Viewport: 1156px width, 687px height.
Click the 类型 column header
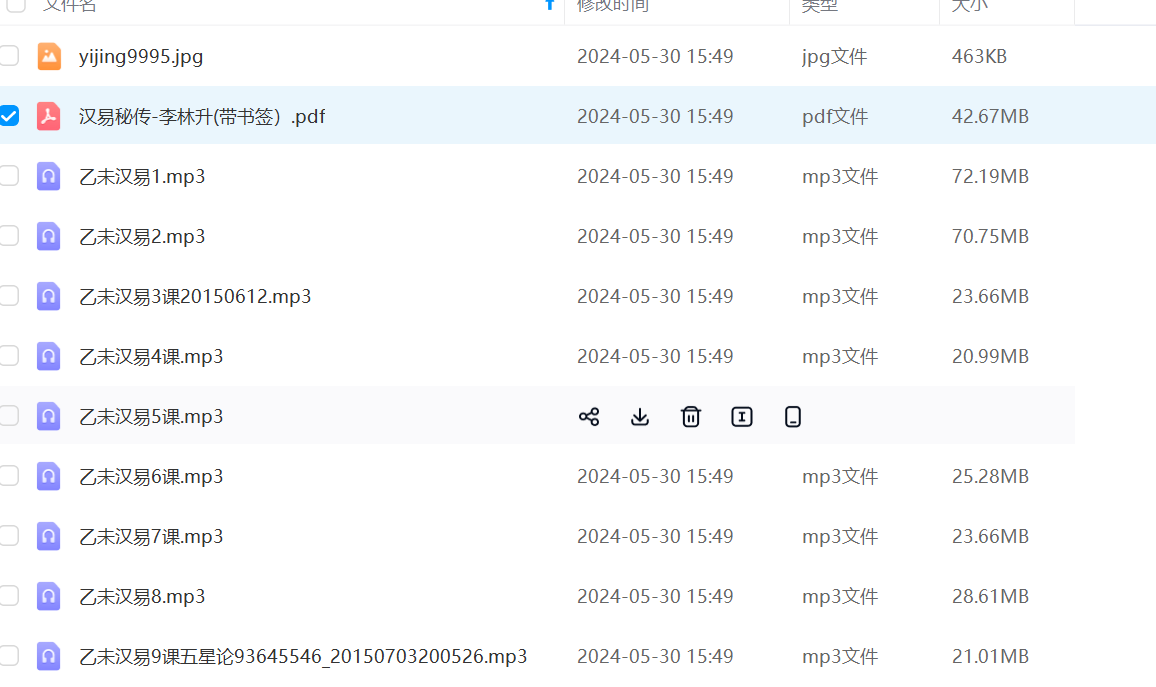[x=819, y=6]
